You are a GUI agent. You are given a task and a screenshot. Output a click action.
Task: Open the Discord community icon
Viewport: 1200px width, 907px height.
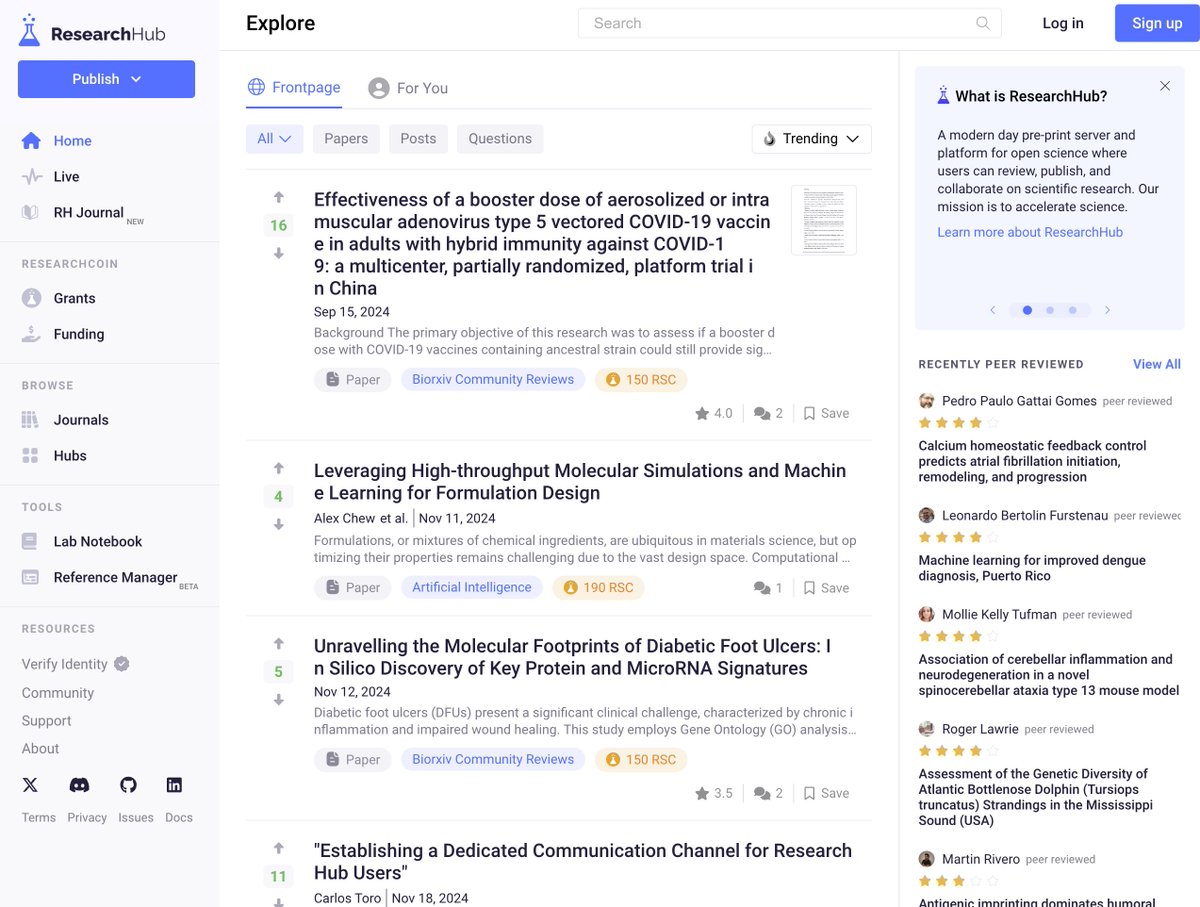click(79, 785)
